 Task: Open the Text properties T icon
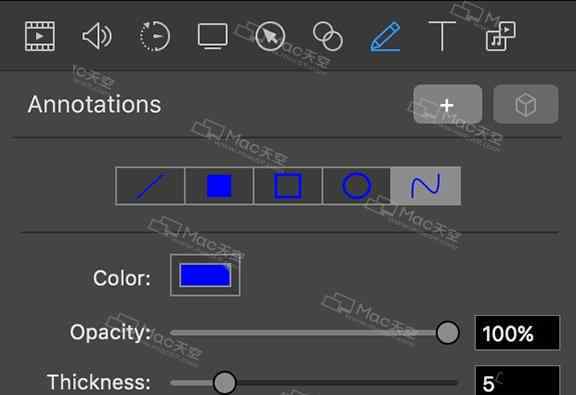(x=442, y=36)
